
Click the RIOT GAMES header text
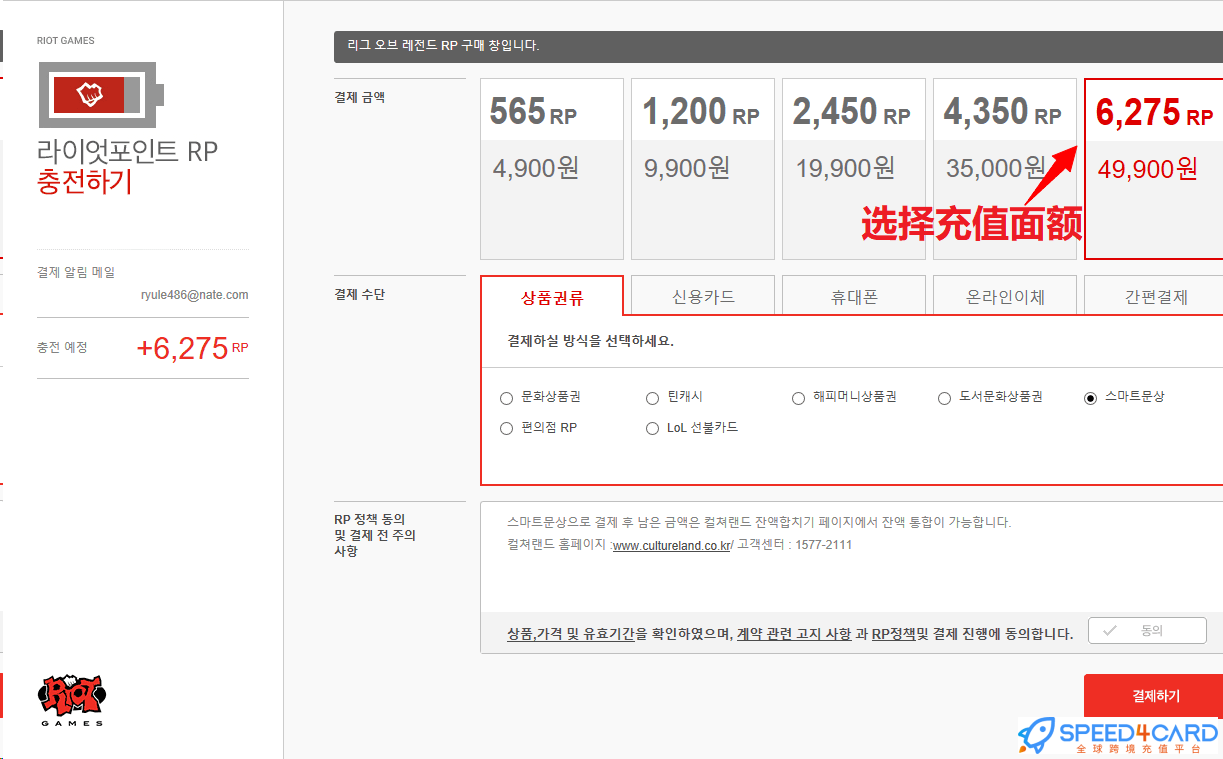[65, 41]
